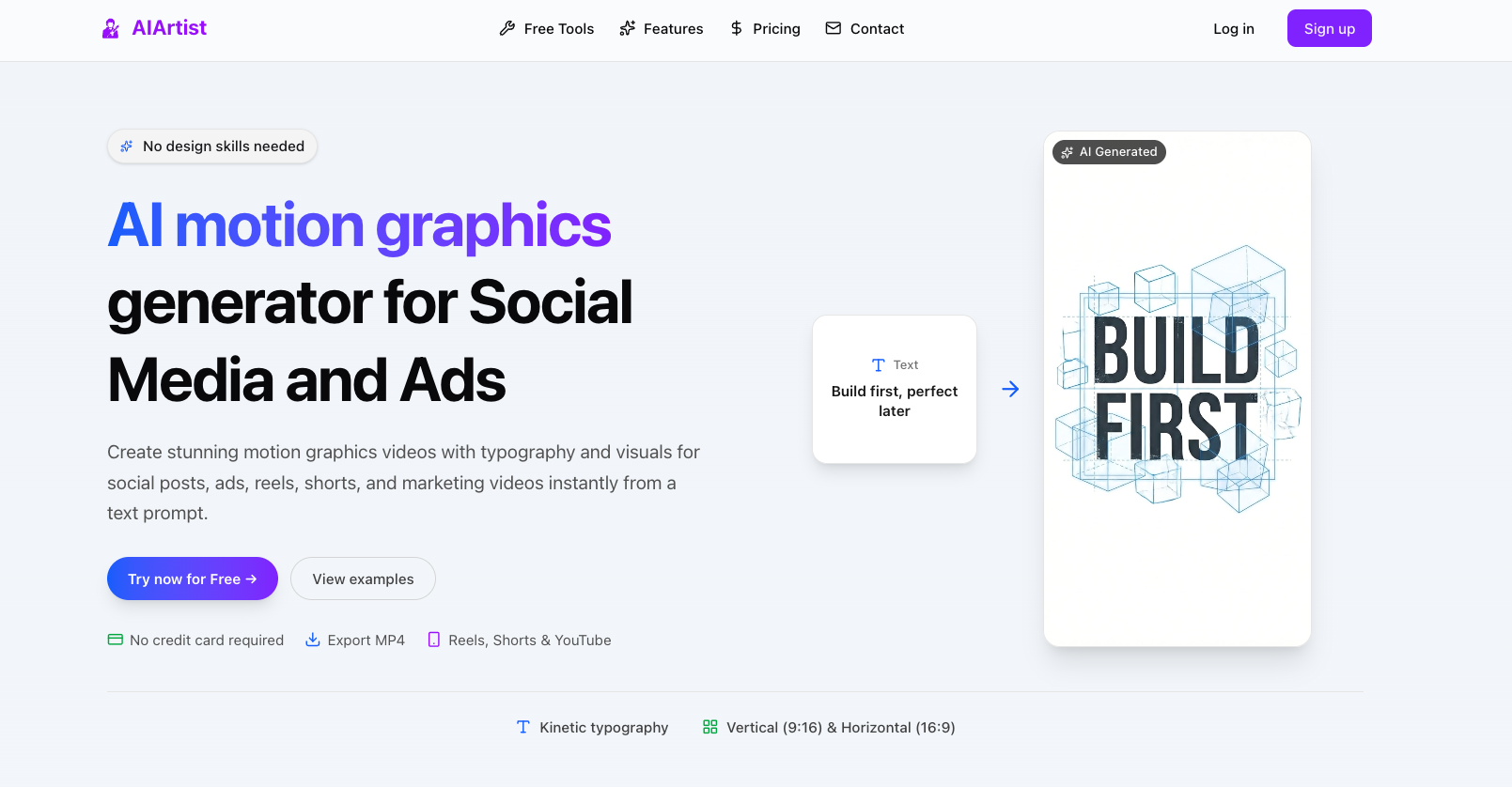Image resolution: width=1512 pixels, height=787 pixels.
Task: Open the AIArtist brand name link
Action: click(169, 28)
